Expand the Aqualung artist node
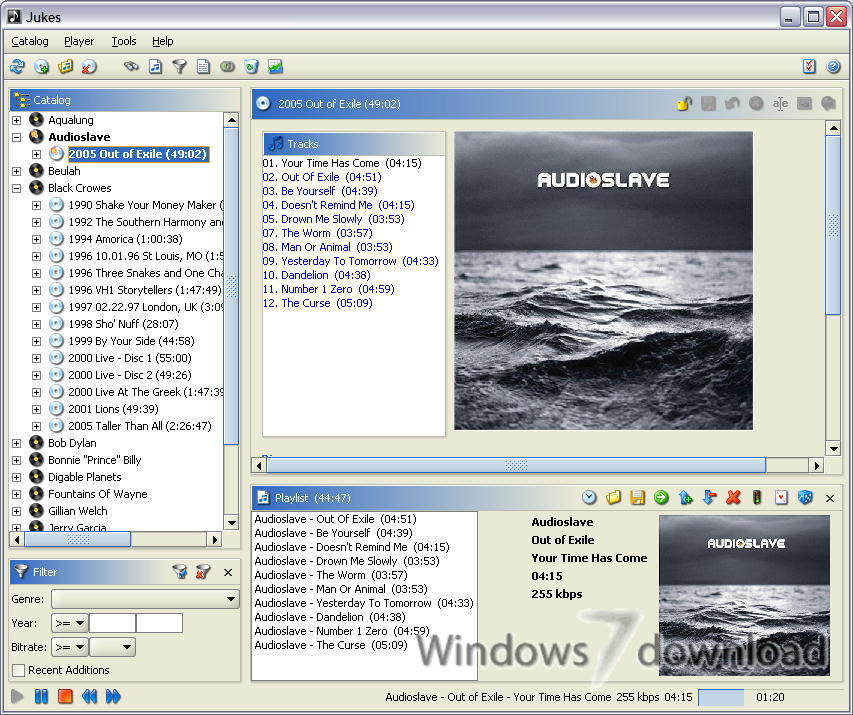 (17, 120)
